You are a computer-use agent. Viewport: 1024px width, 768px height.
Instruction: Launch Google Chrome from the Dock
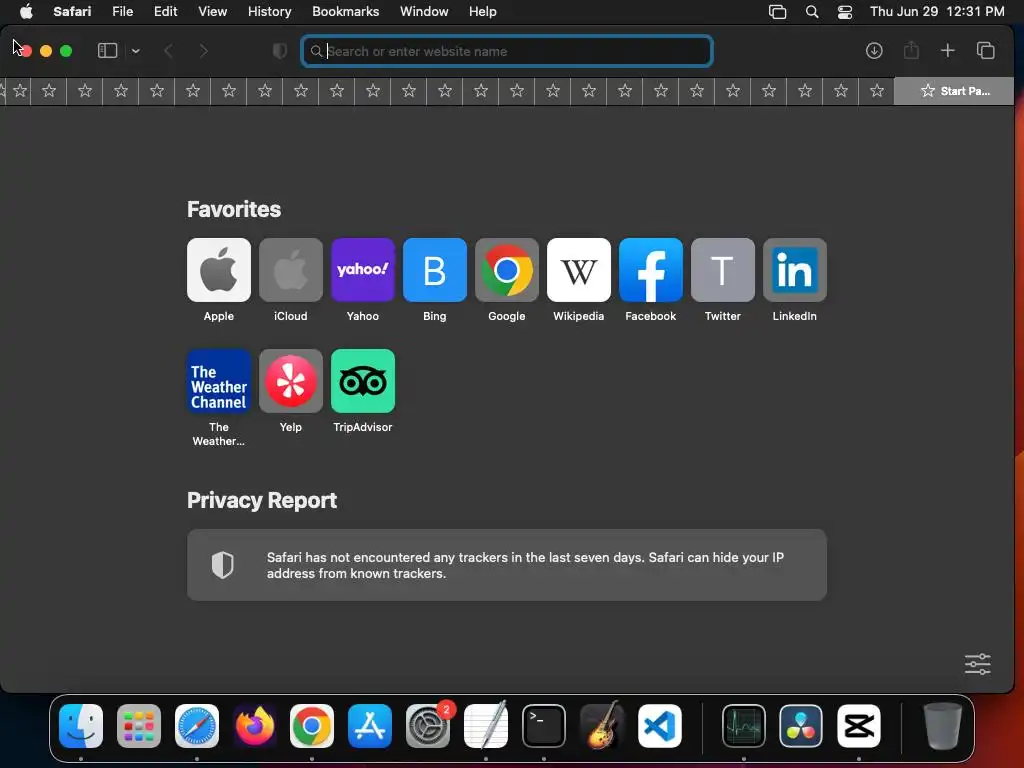(312, 726)
